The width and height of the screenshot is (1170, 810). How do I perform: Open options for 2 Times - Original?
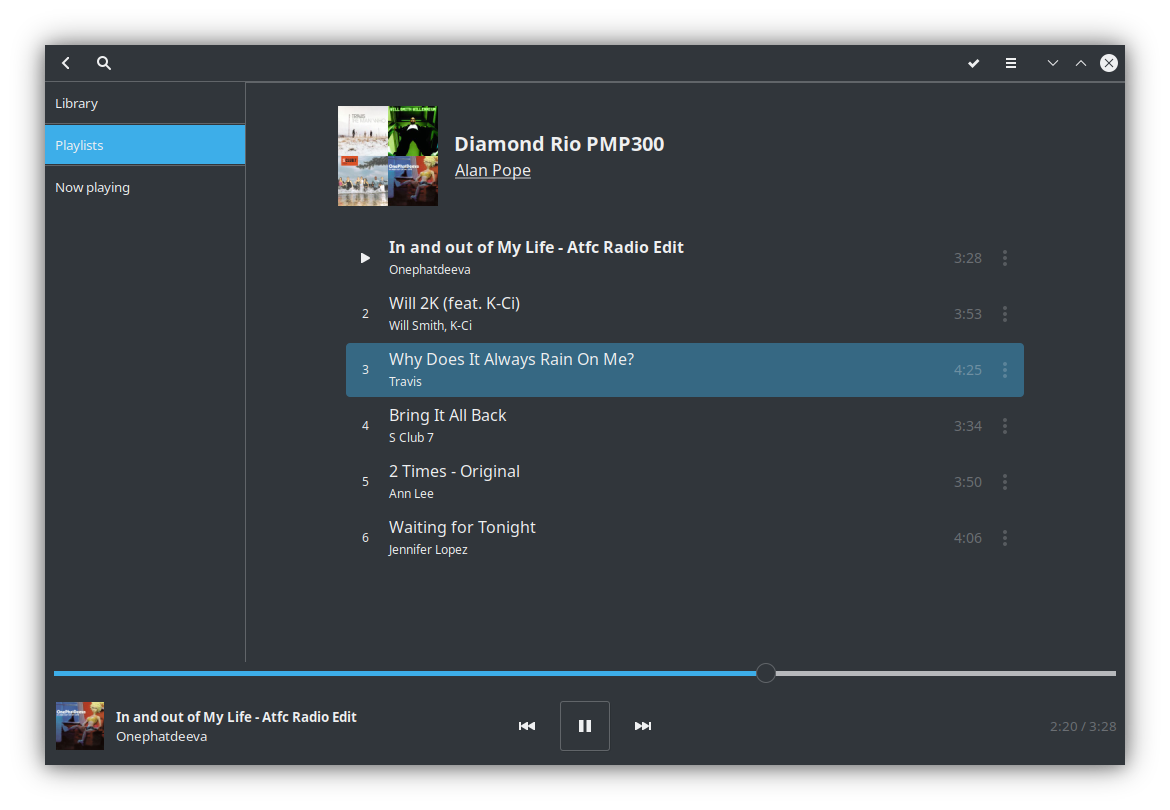point(1005,482)
